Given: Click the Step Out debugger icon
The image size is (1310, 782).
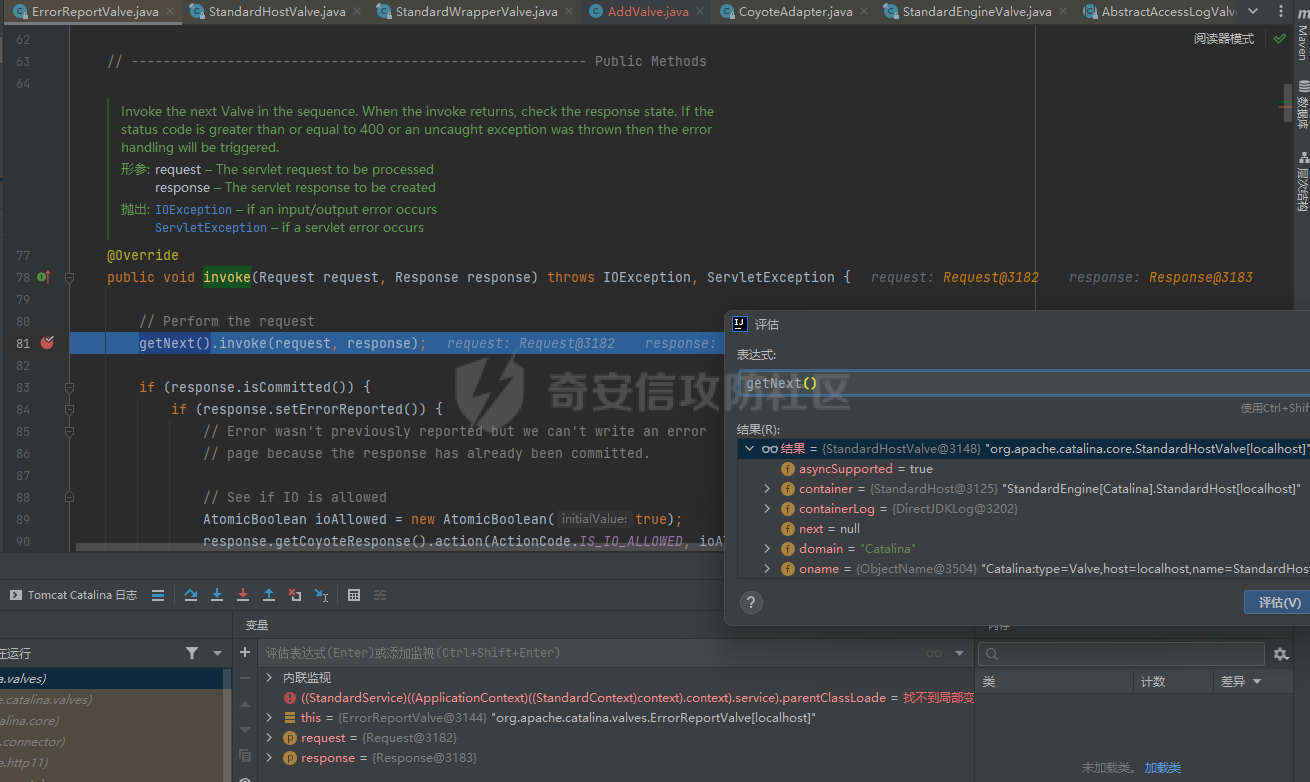Looking at the screenshot, I should click(269, 595).
